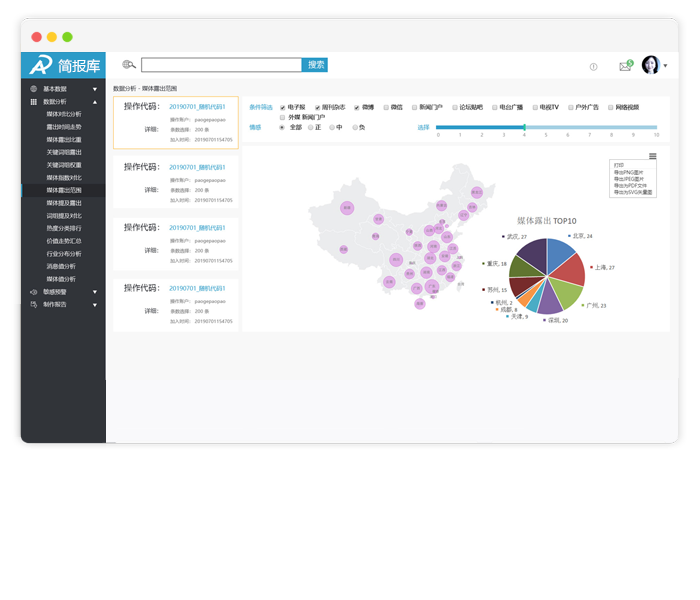Image resolution: width=700 pixels, height=600 pixels.
Task: Click the user avatar photo
Action: [651, 65]
